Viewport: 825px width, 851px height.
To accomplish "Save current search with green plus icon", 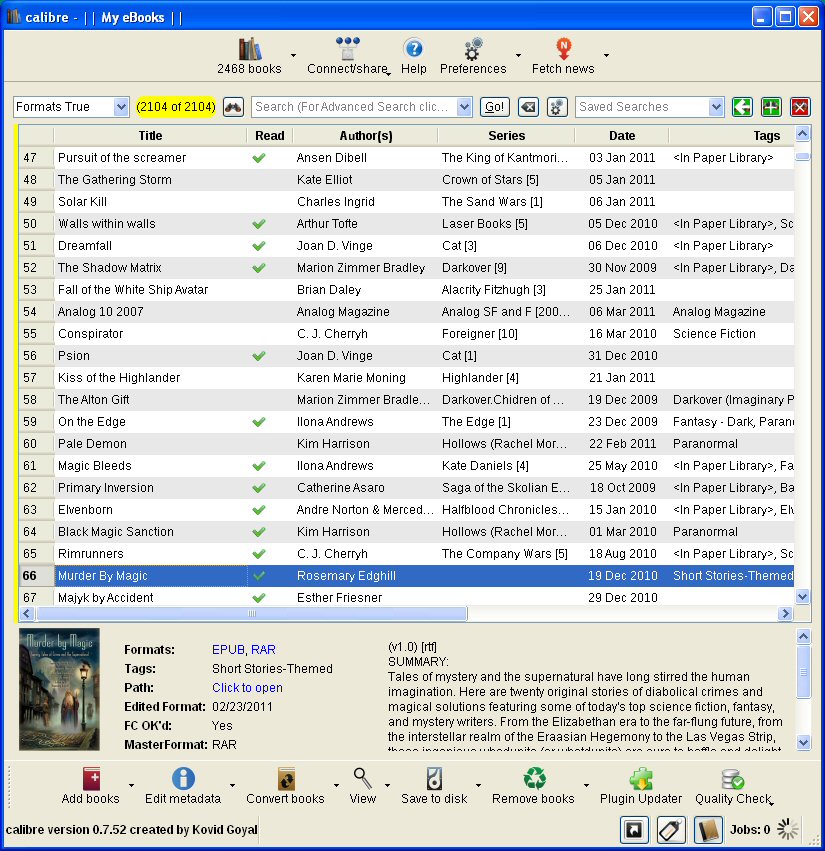I will pos(771,107).
